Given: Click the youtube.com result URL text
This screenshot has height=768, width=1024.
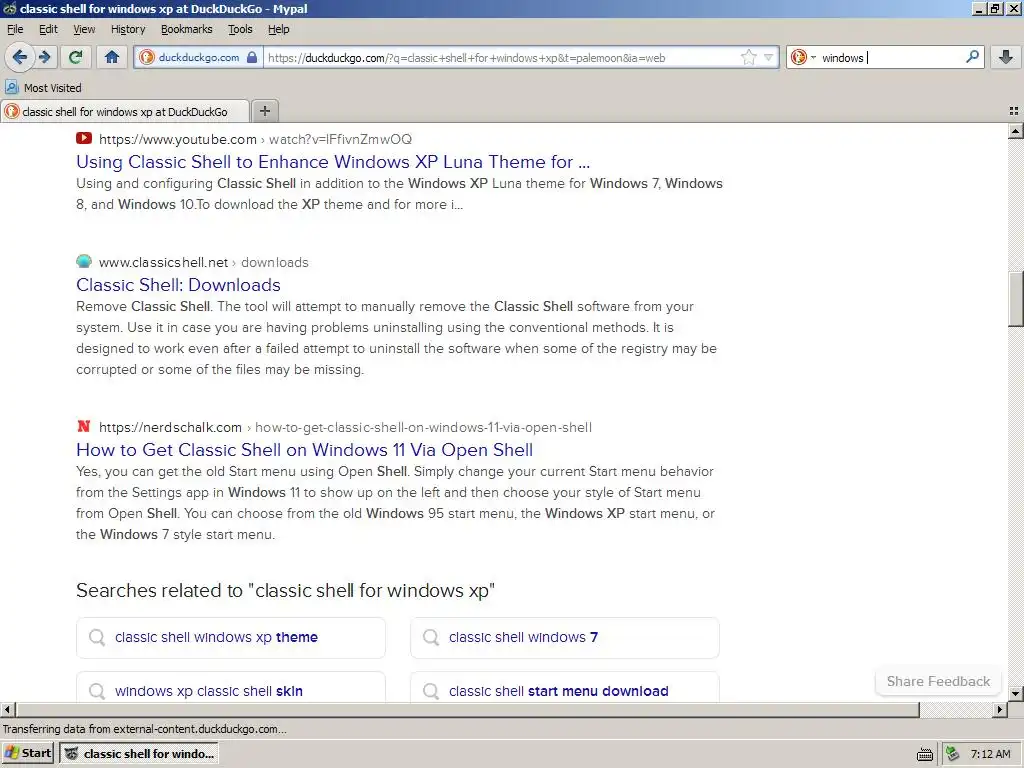Looking at the screenshot, I should pos(255,139).
